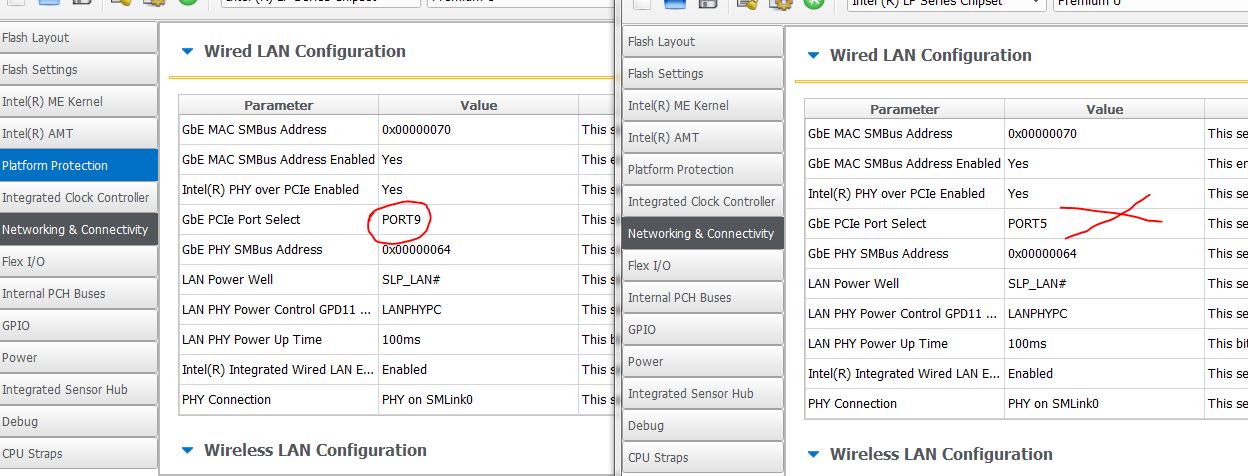This screenshot has height=476, width=1248.
Task: Click the save floppy icon in right window
Action: [708, 4]
